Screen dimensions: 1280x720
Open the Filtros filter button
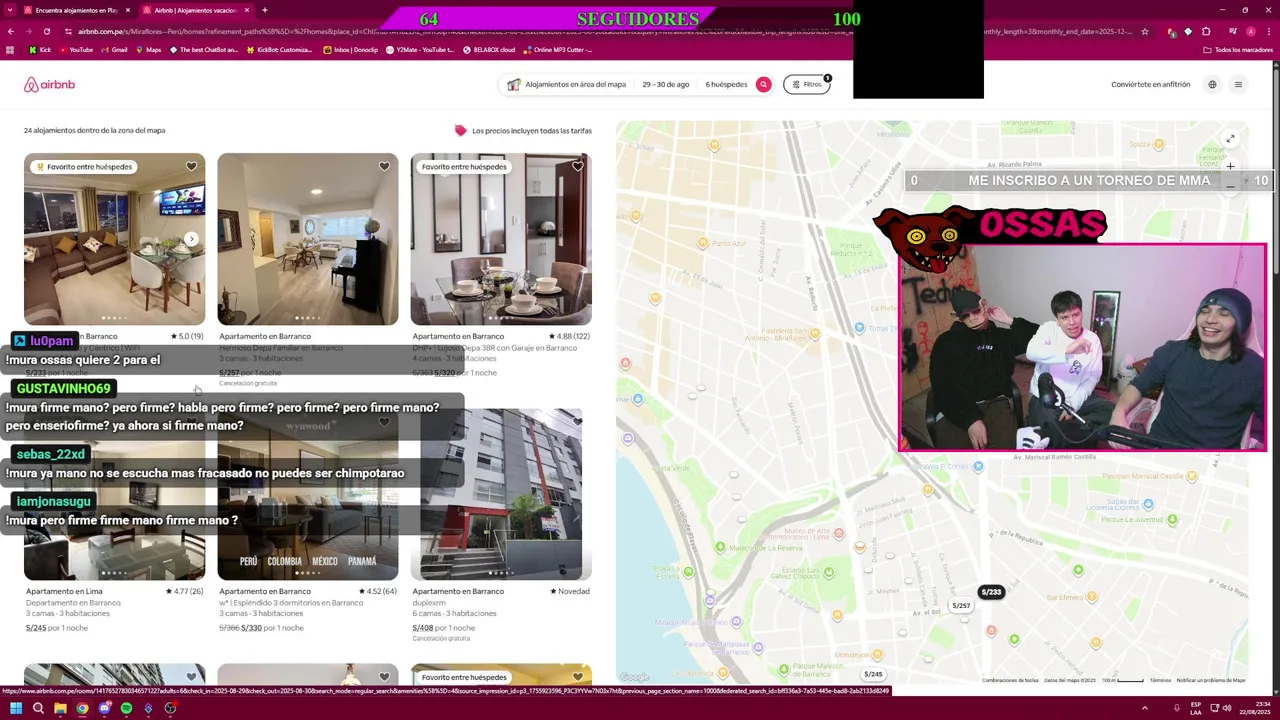tap(807, 84)
